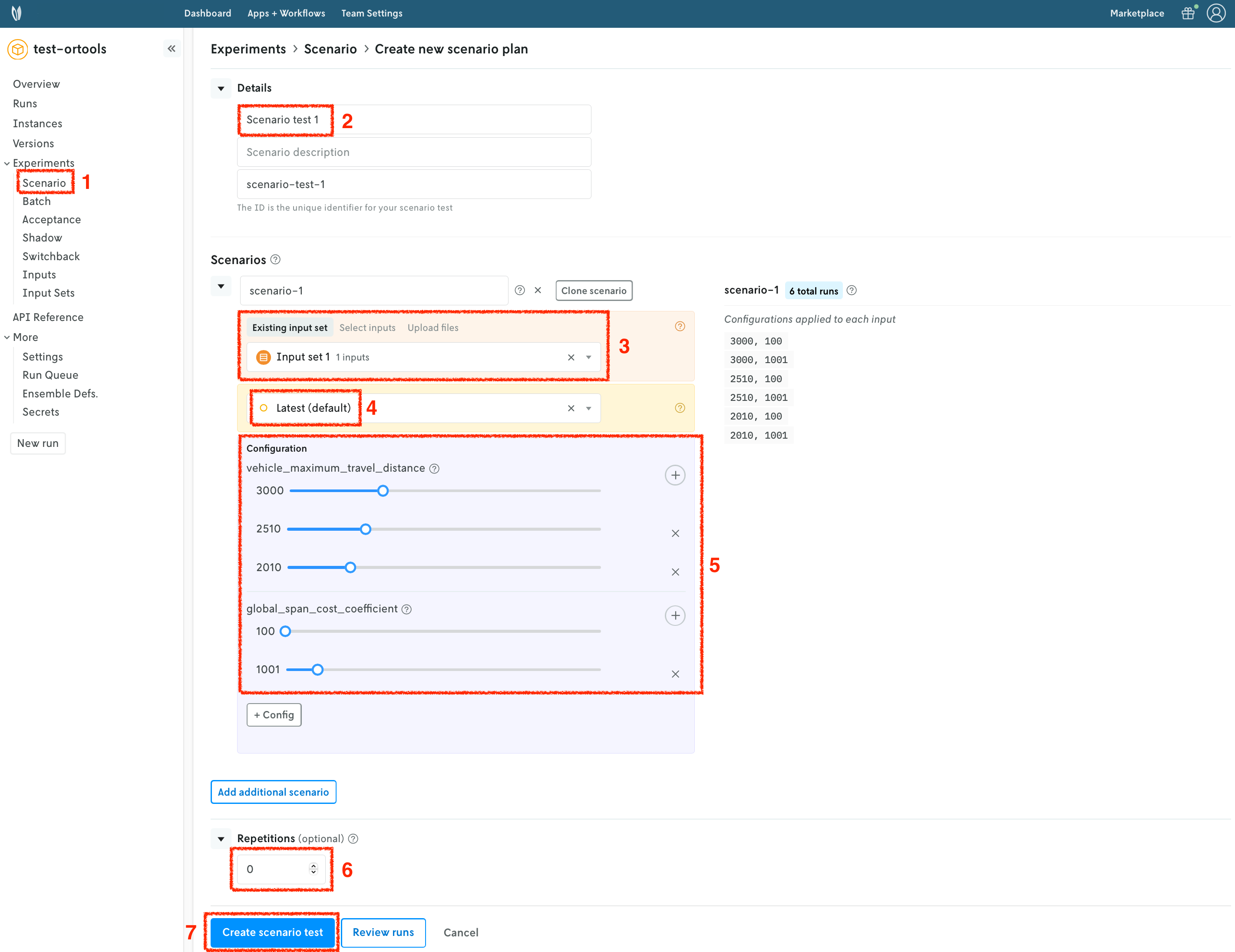Add value to global_span_cost_coefficient with plus icon
The width and height of the screenshot is (1235, 952).
tap(675, 615)
